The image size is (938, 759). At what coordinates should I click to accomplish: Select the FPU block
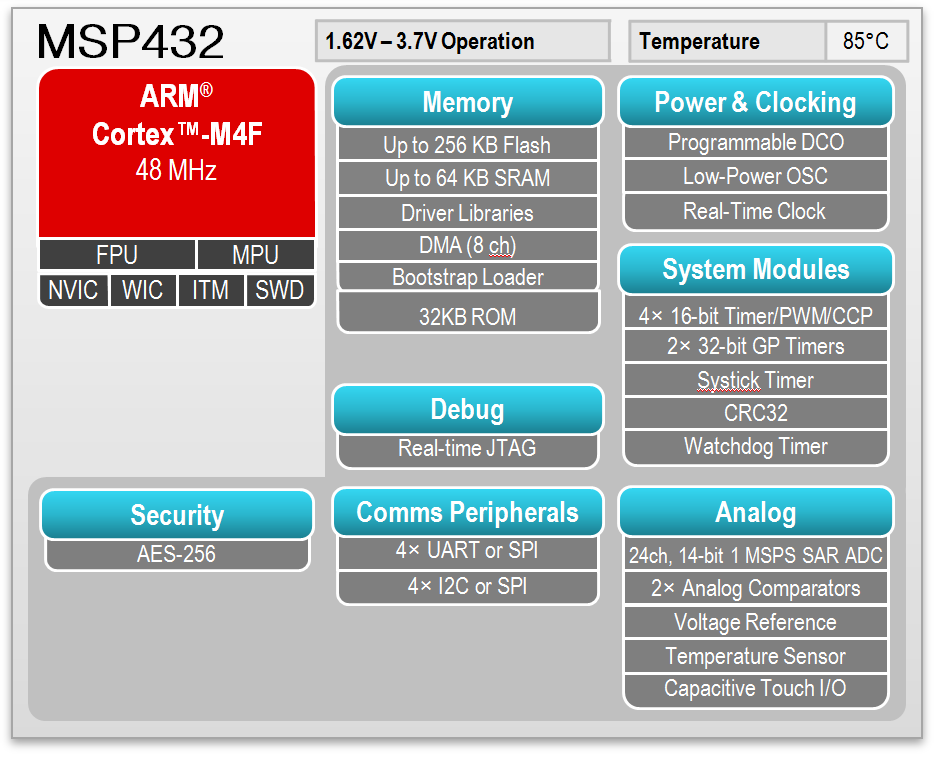(117, 255)
